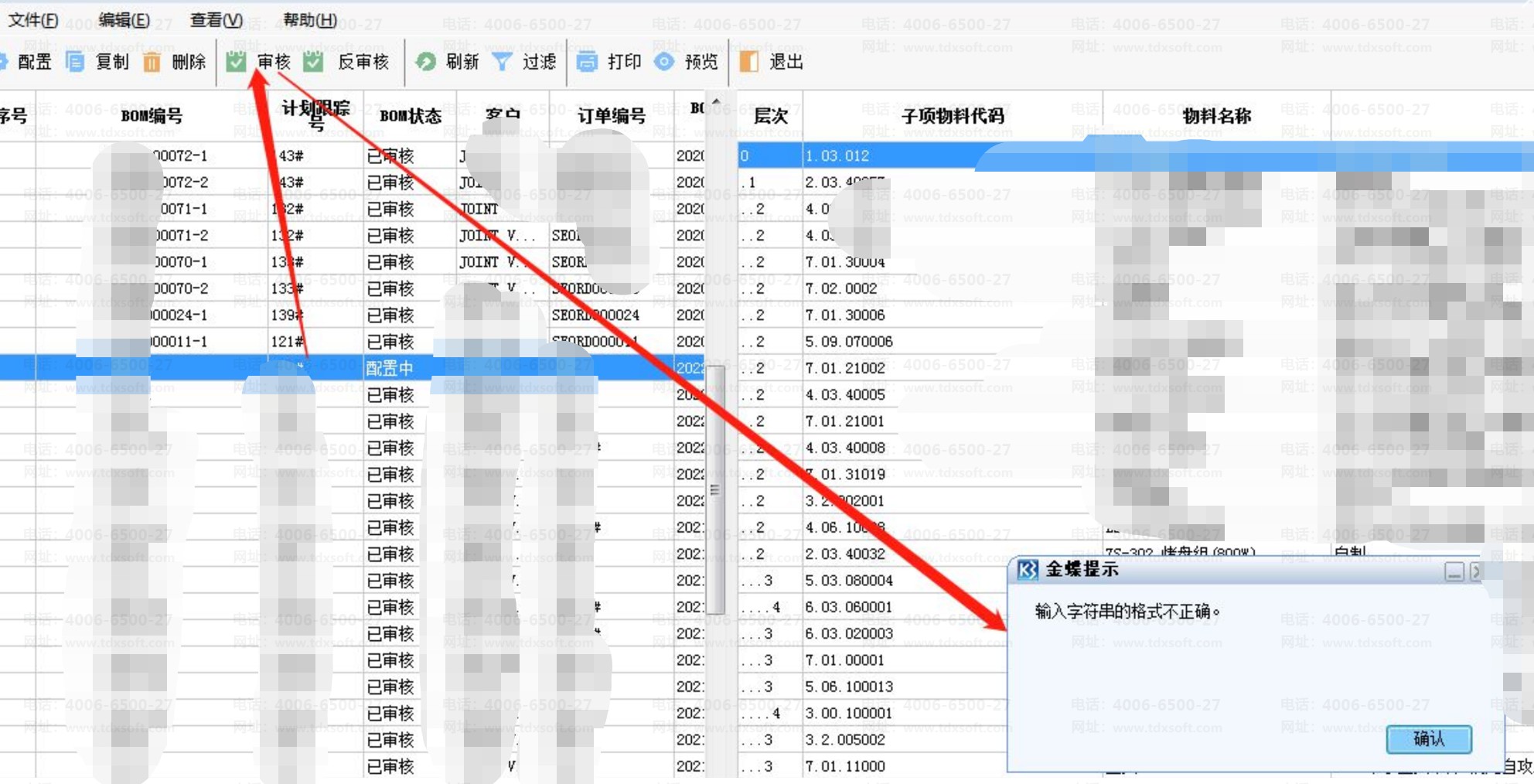
Task: Click the 子项物料代码 column header
Action: [x=953, y=116]
